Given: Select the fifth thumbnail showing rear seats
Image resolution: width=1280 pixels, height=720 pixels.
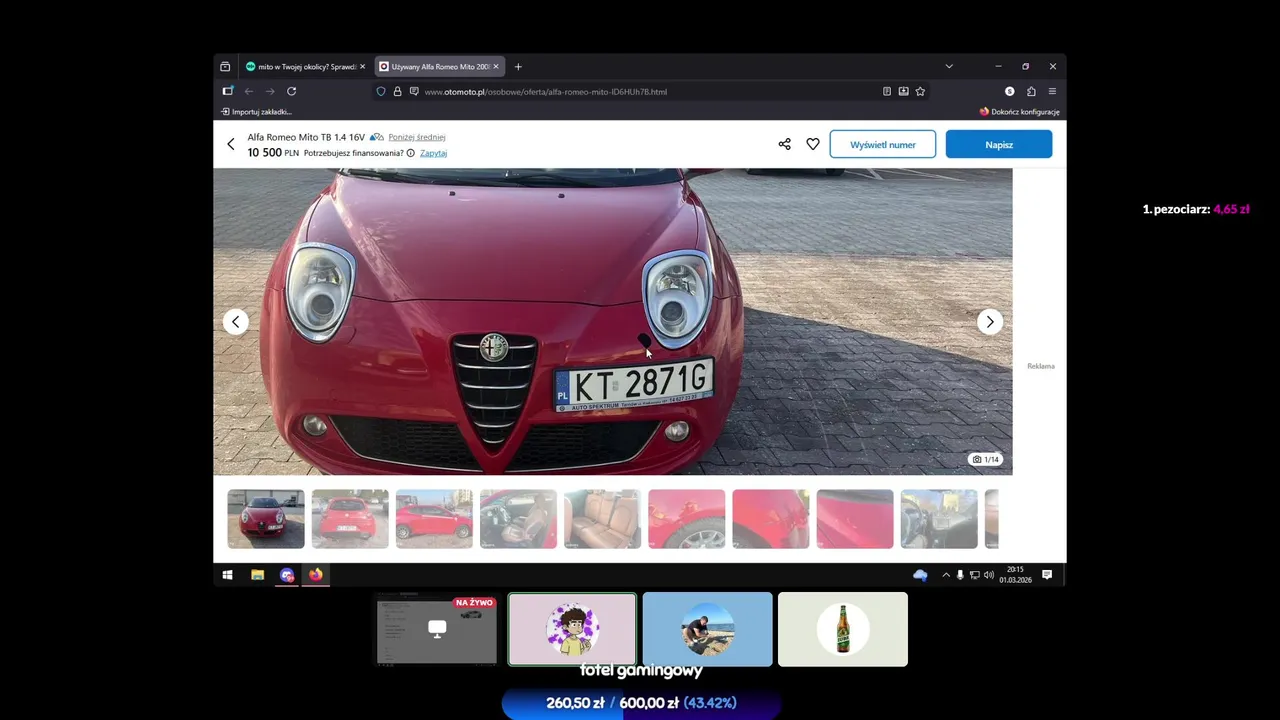Looking at the screenshot, I should [x=602, y=519].
